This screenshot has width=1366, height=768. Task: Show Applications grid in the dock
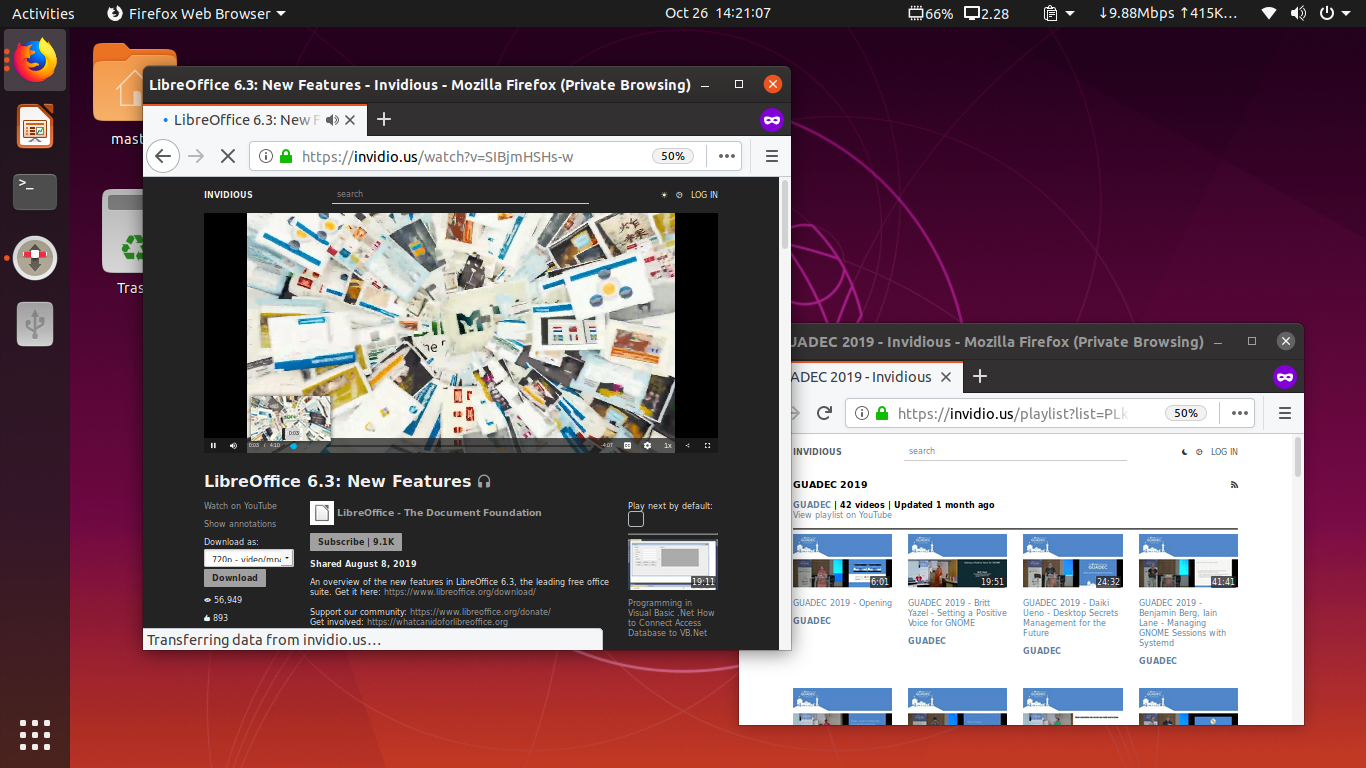point(35,734)
